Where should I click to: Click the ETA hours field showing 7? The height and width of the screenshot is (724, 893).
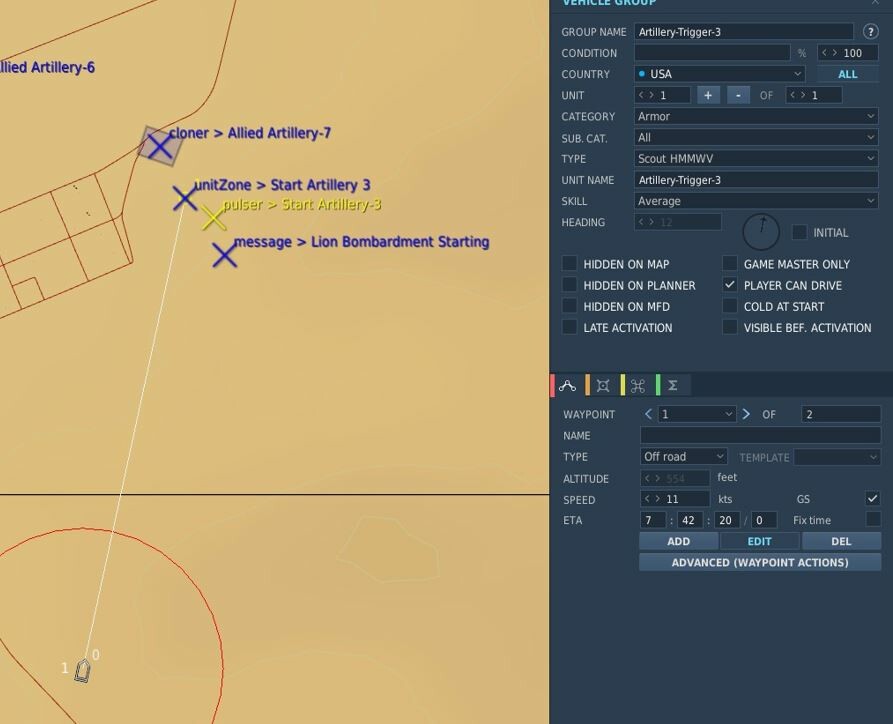[653, 520]
